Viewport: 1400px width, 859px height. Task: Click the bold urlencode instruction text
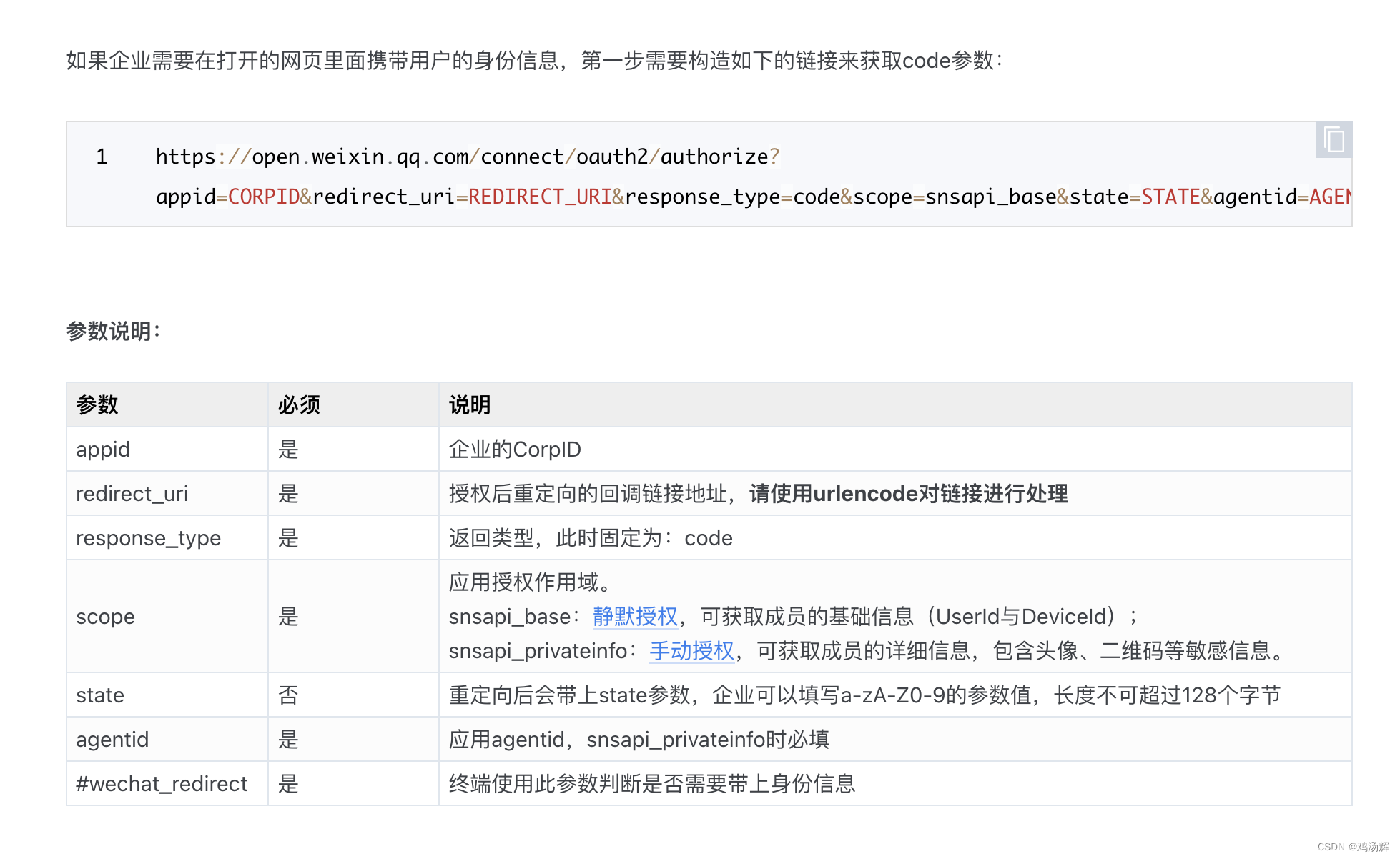click(x=908, y=494)
